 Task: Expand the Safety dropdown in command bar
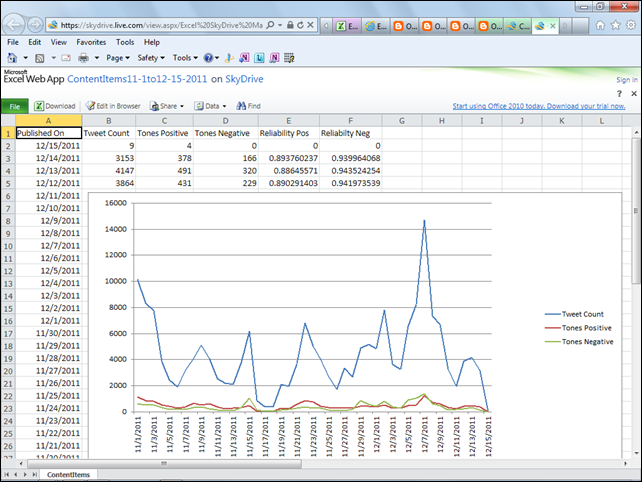[x=150, y=58]
